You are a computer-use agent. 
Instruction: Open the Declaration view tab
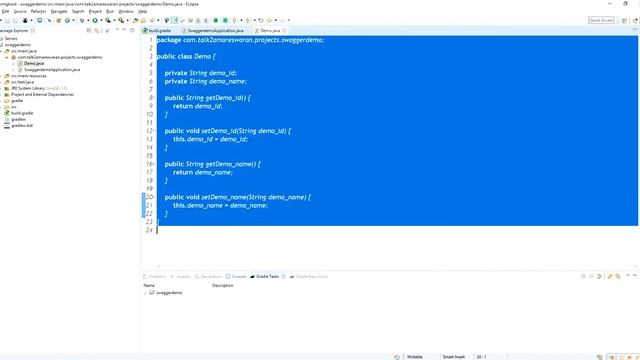click(x=208, y=276)
